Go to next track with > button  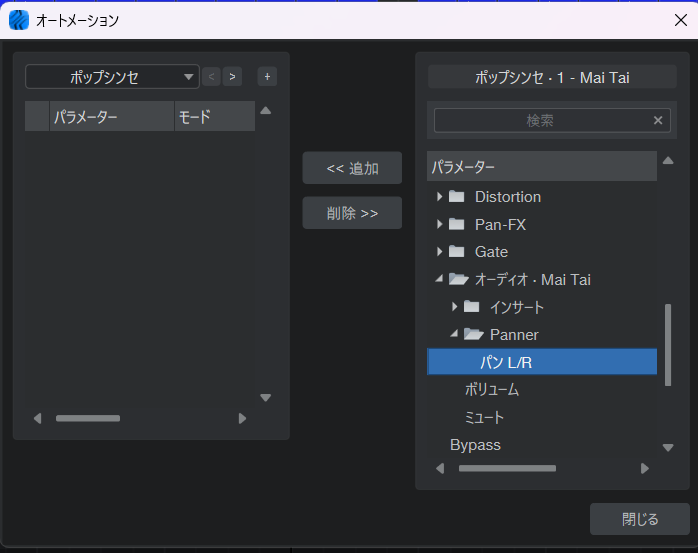point(232,77)
